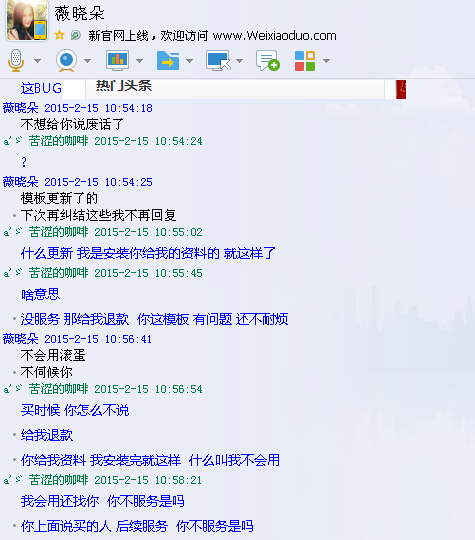Image resolution: width=475 pixels, height=540 pixels.
Task: Start a voice call with microphone icon
Action: 16,61
